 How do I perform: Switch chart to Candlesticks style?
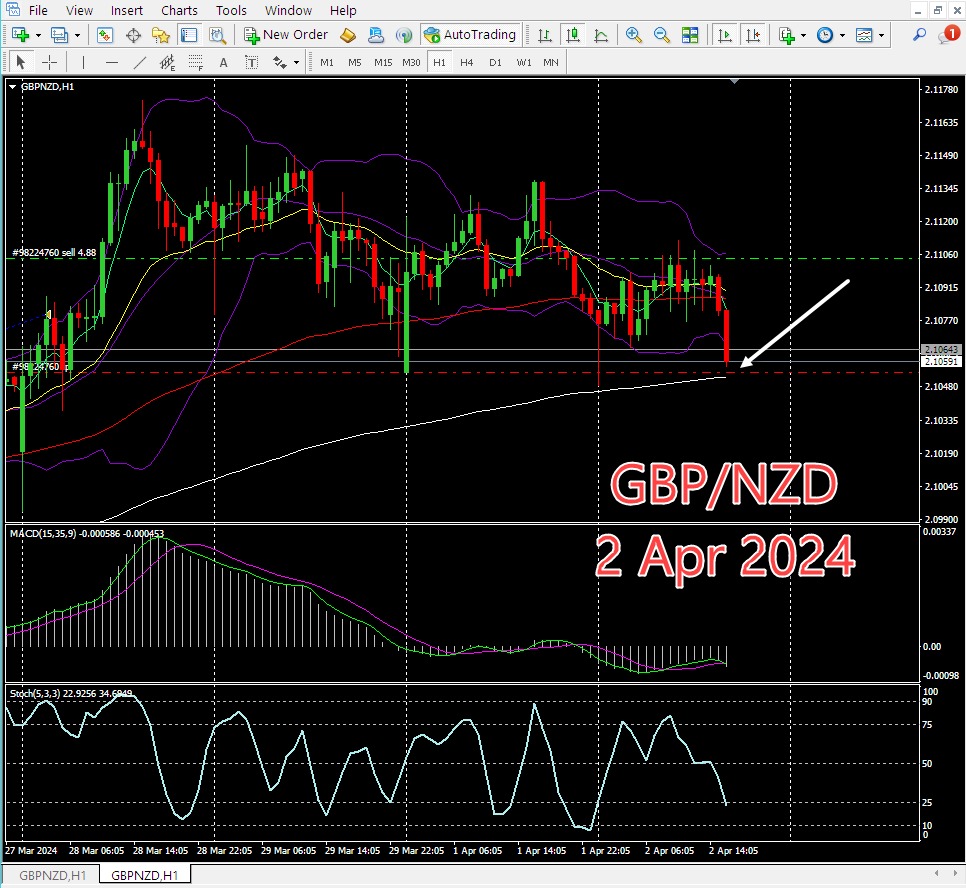(573, 35)
